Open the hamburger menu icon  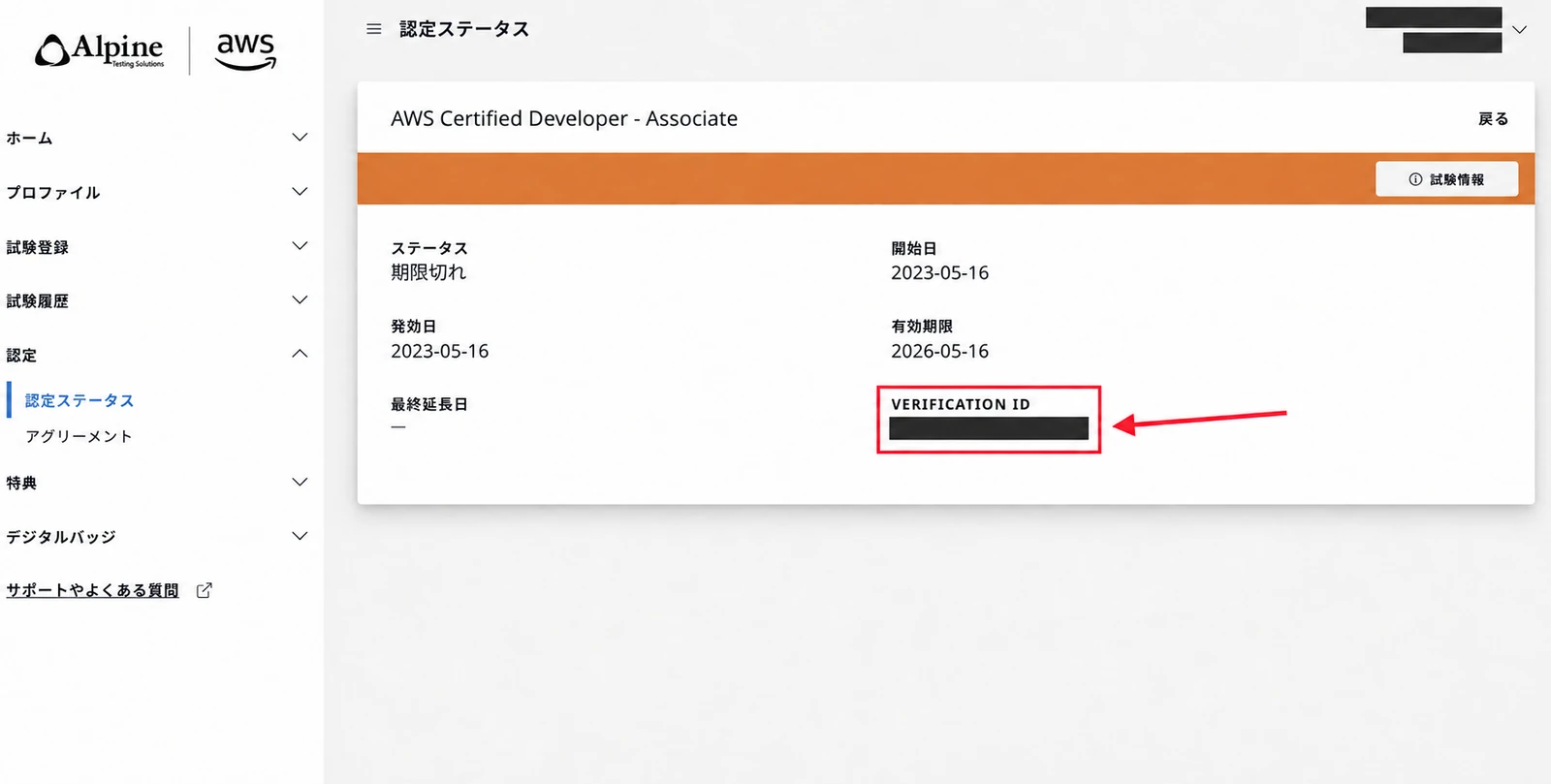click(x=373, y=29)
